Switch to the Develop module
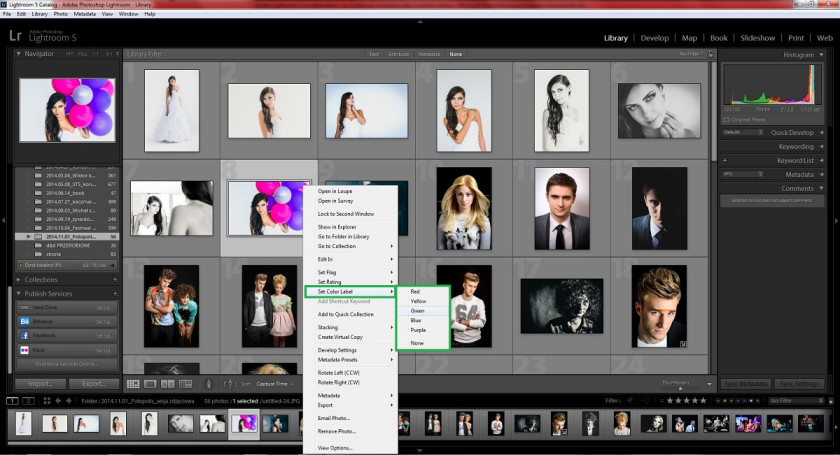The image size is (840, 455). [654, 38]
